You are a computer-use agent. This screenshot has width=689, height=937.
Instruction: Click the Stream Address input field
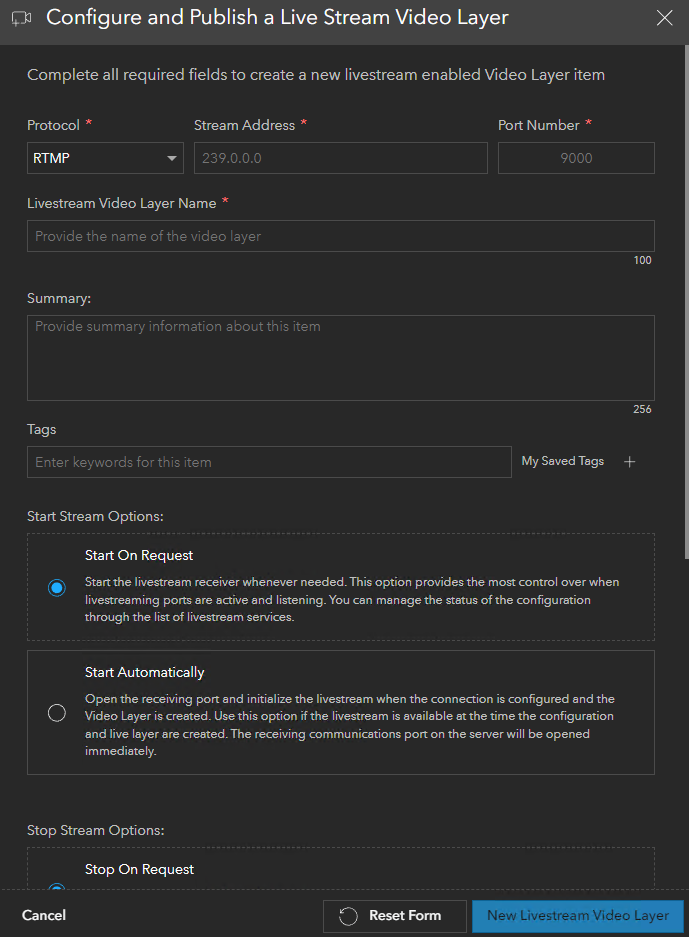340,158
